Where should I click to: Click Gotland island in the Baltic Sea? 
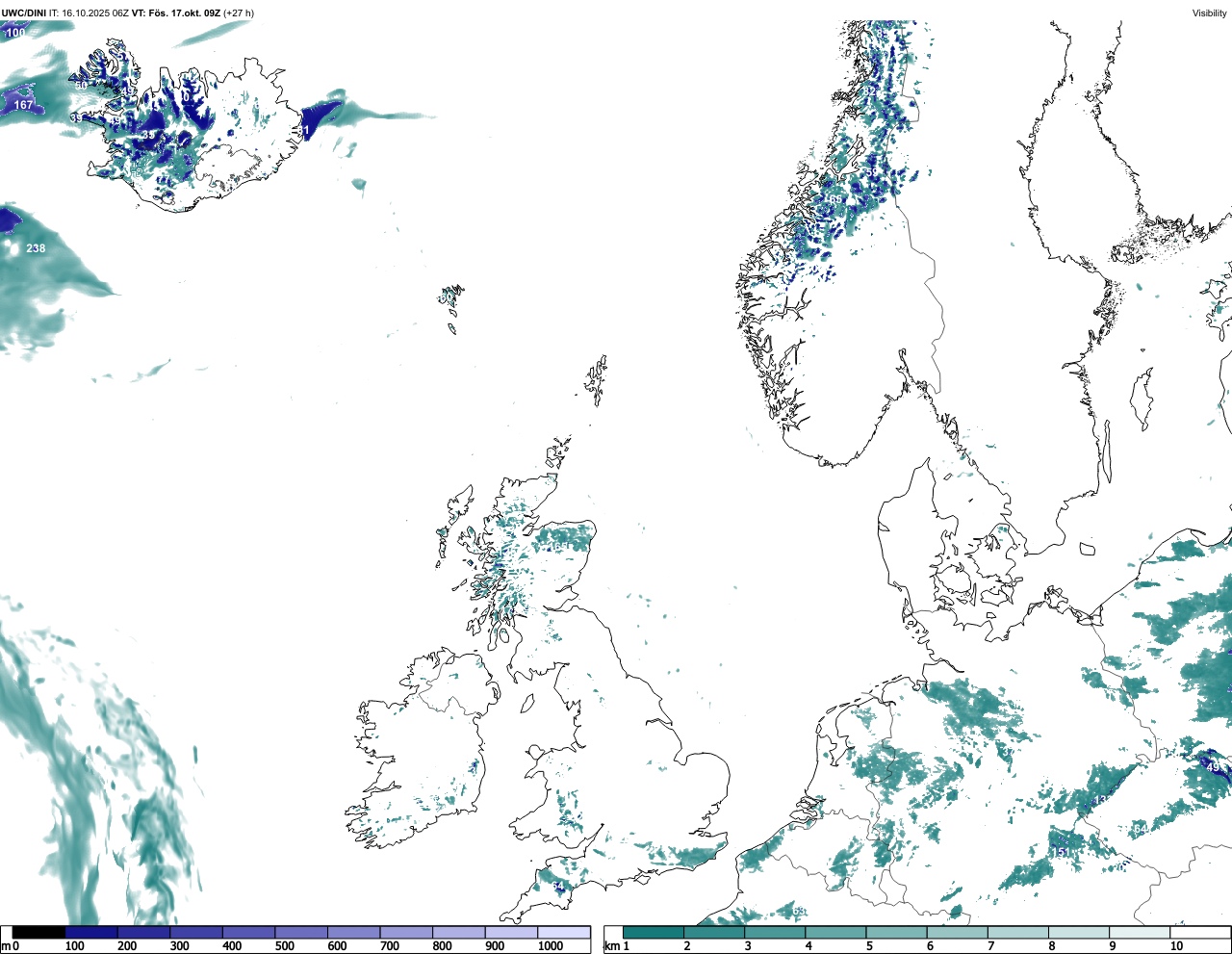pyautogui.click(x=1142, y=400)
